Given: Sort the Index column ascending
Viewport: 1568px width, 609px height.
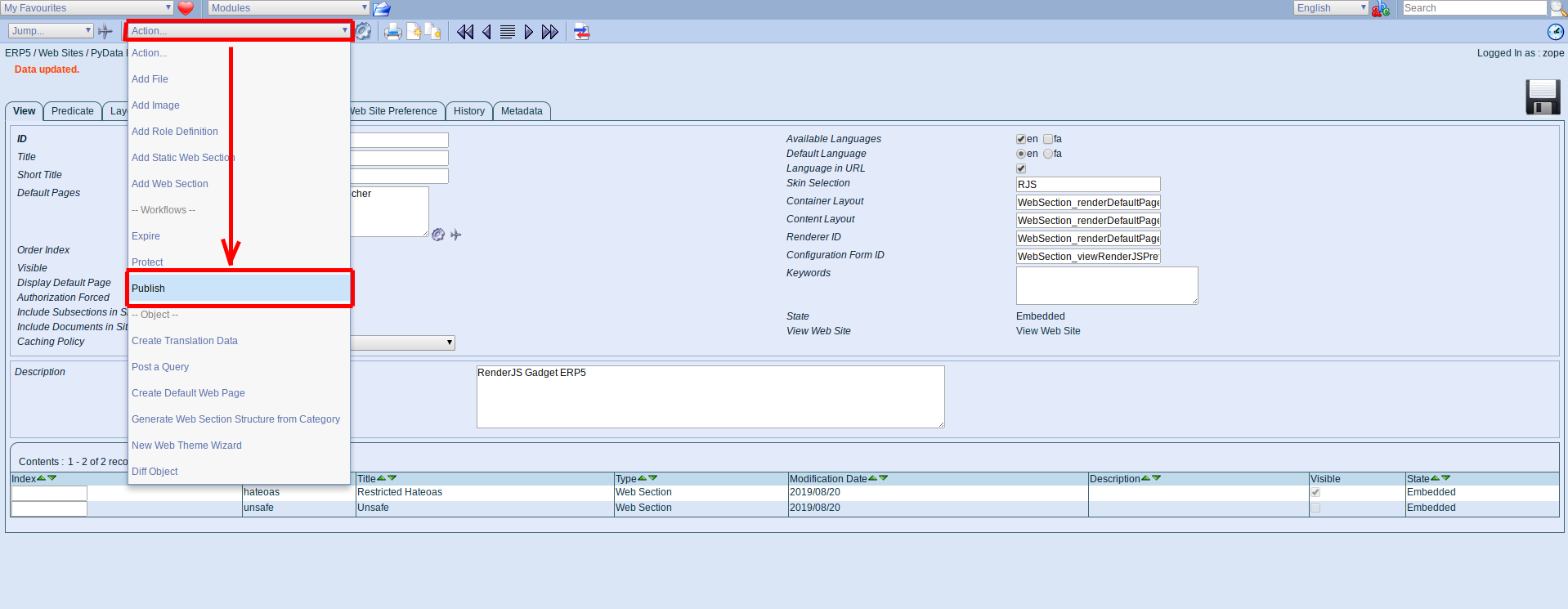Looking at the screenshot, I should 41,478.
